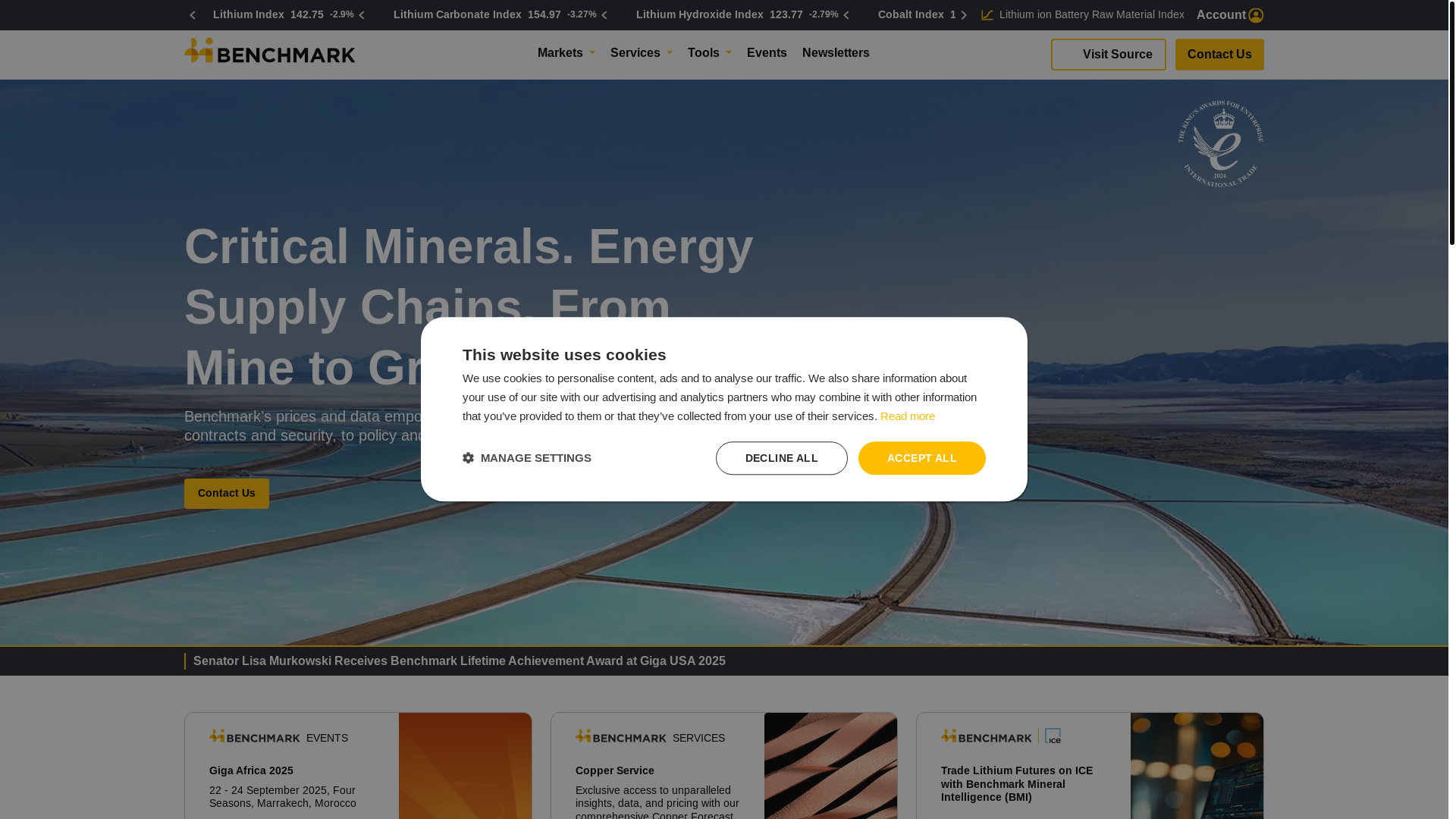The width and height of the screenshot is (1456, 819).
Task: Click the arrow icon after Lithium Carbonate change
Action: (x=604, y=15)
